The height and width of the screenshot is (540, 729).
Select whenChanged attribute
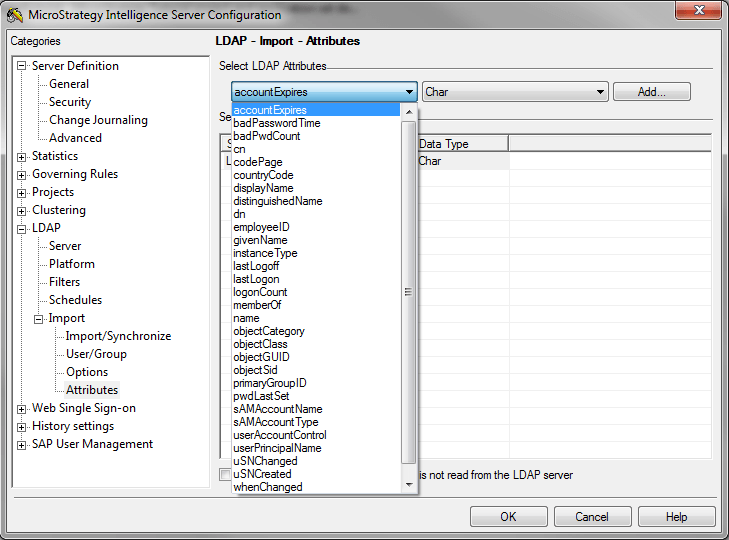pyautogui.click(x=316, y=487)
